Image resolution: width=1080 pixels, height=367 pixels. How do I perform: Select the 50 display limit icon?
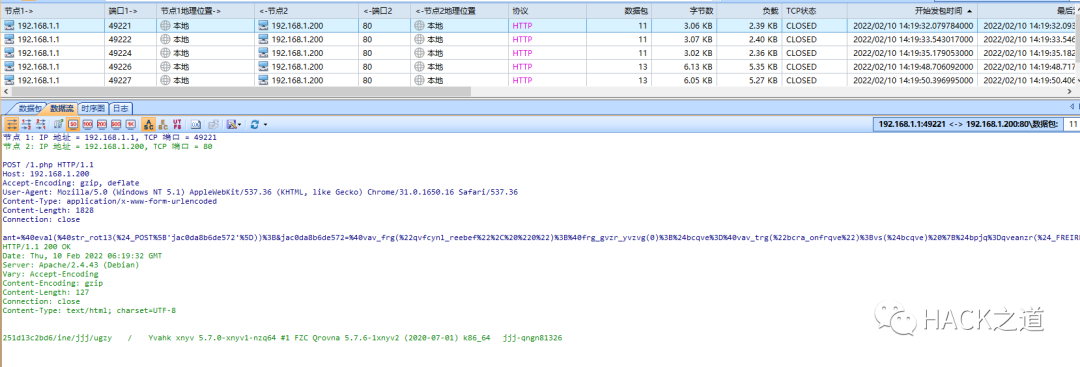72,124
